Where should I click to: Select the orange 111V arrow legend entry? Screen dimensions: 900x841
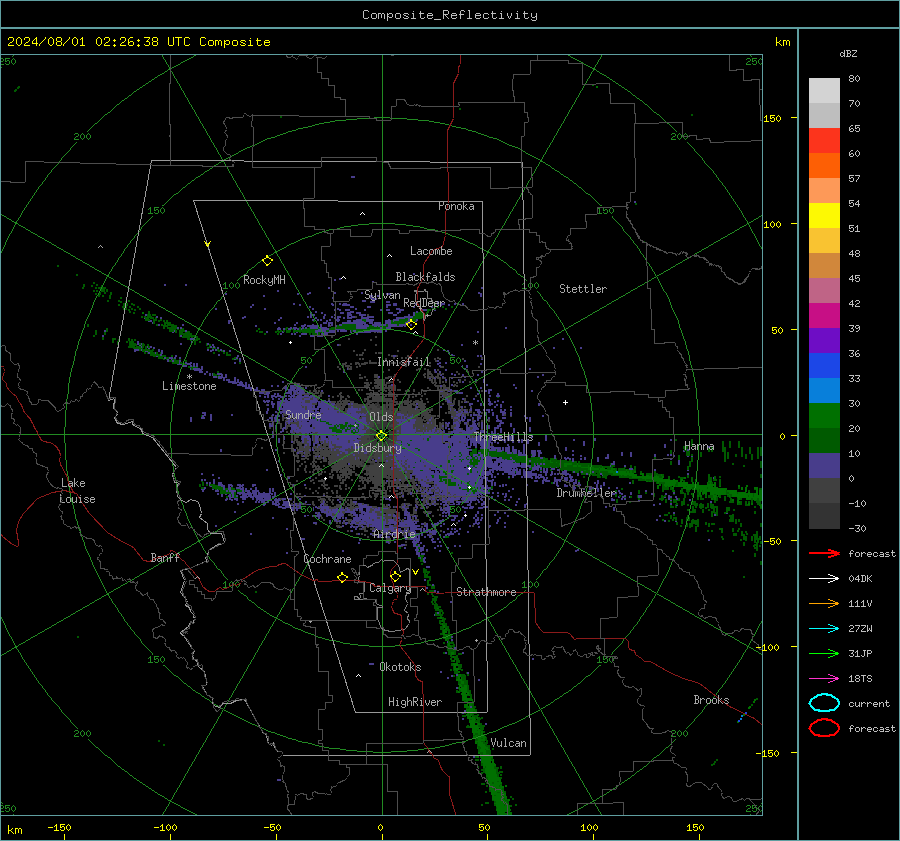pyautogui.click(x=824, y=603)
